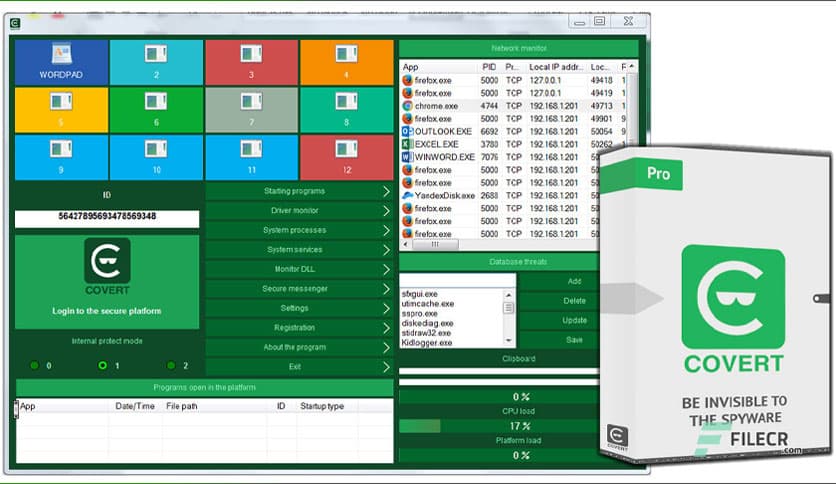Select internal protect mode 0
The height and width of the screenshot is (484, 836).
(34, 366)
